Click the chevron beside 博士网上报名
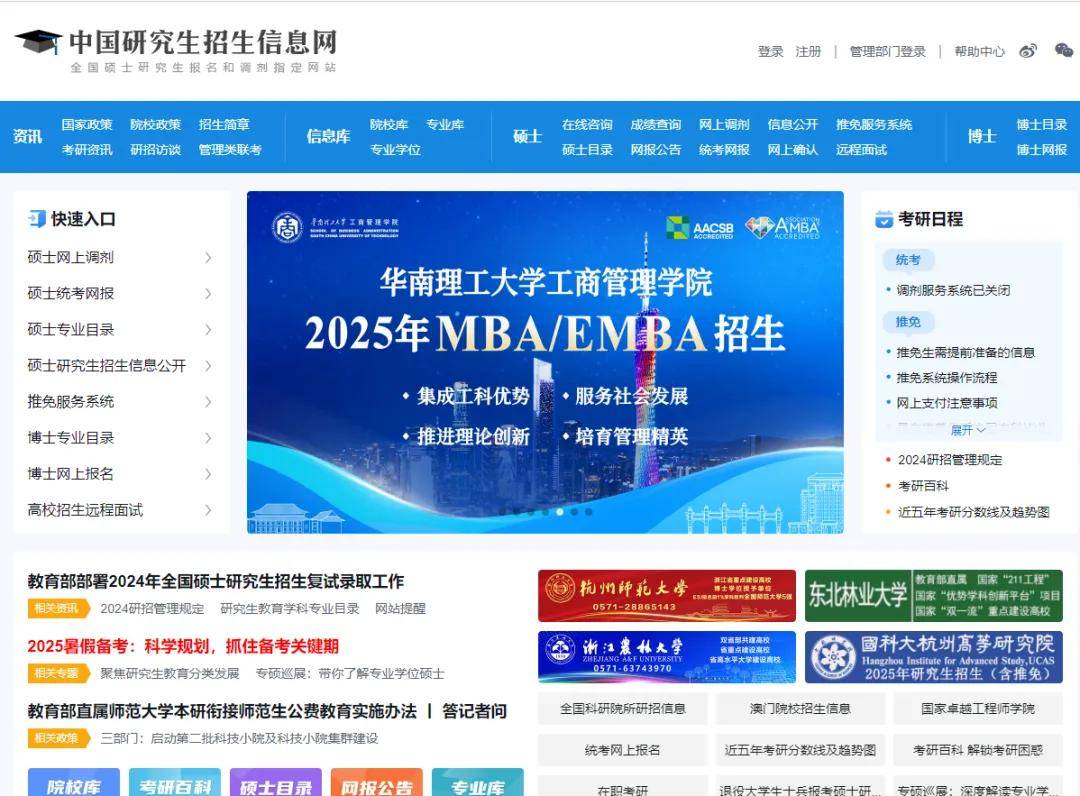This screenshot has width=1080, height=796. click(208, 474)
